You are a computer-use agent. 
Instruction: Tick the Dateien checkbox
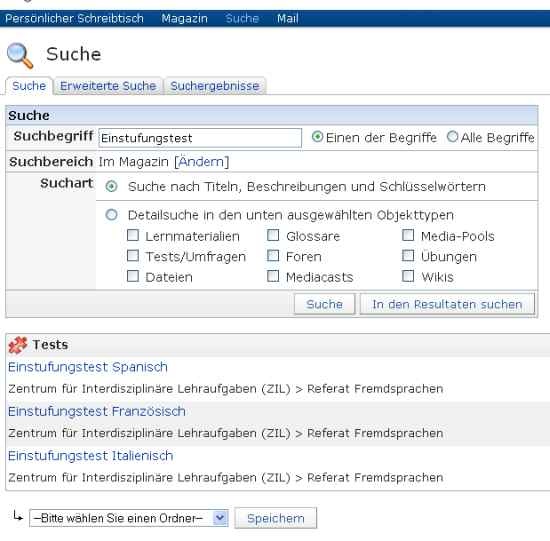point(133,276)
